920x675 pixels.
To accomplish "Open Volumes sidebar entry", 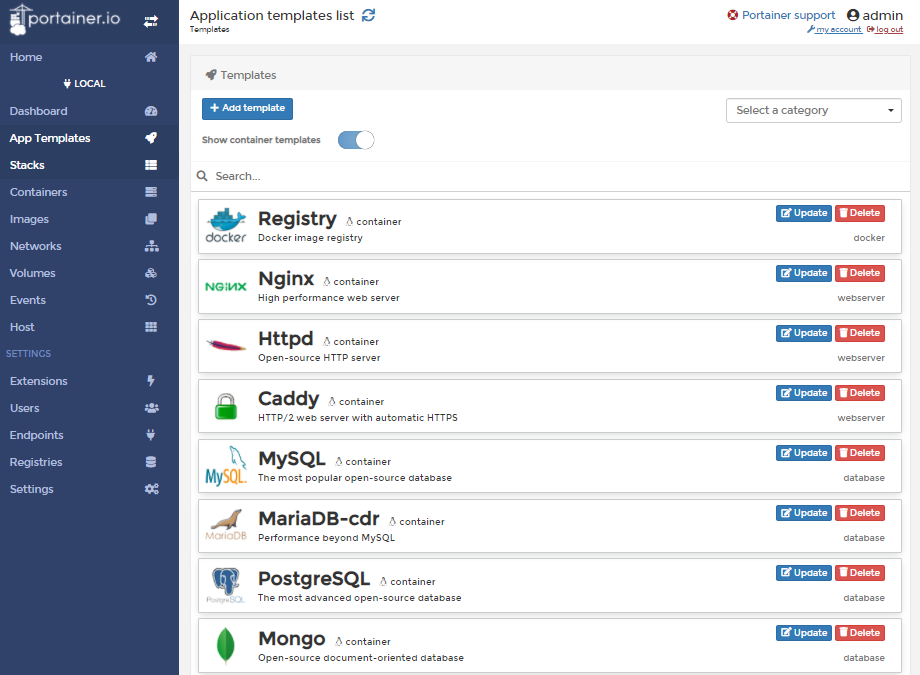I will 89,273.
